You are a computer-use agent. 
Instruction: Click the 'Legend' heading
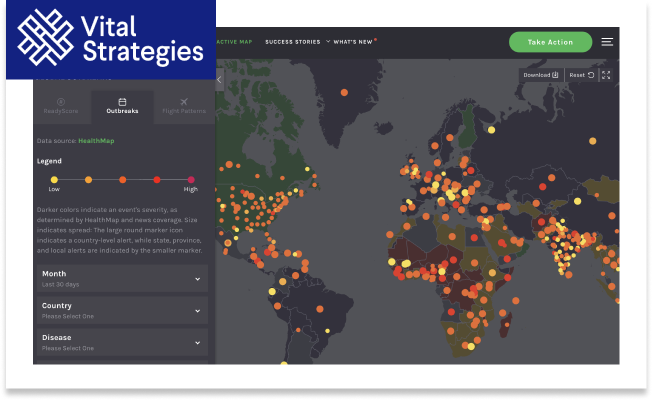click(x=49, y=161)
